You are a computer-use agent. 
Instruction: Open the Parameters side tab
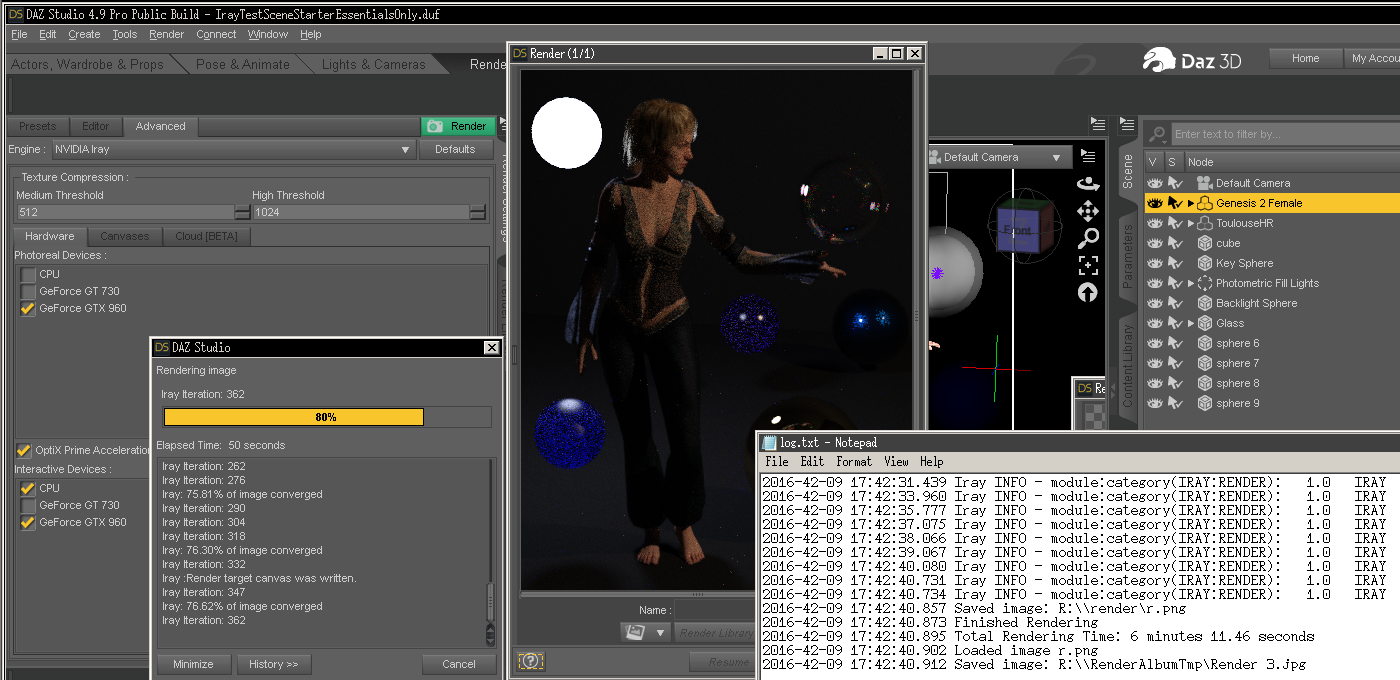point(1128,256)
